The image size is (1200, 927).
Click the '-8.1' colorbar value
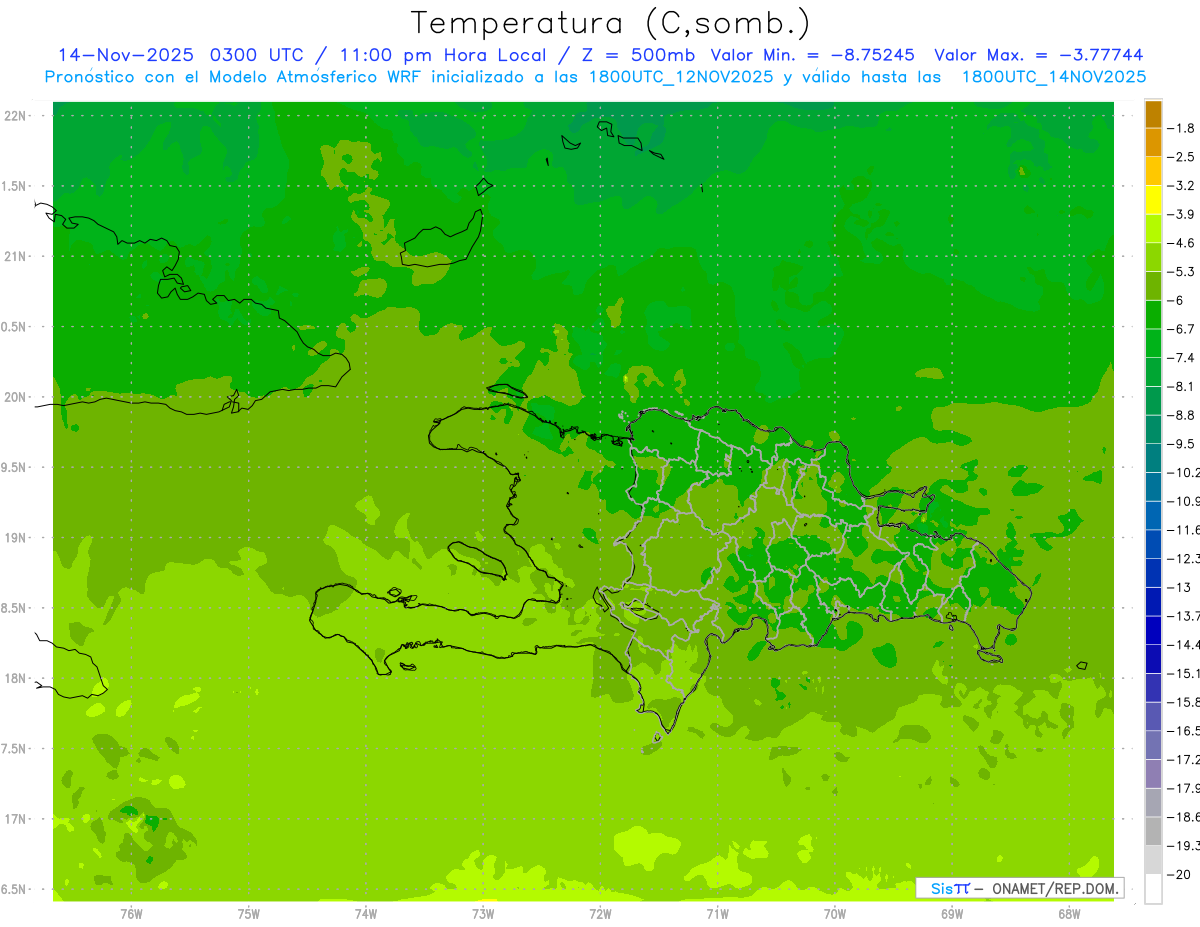[x=1181, y=387]
